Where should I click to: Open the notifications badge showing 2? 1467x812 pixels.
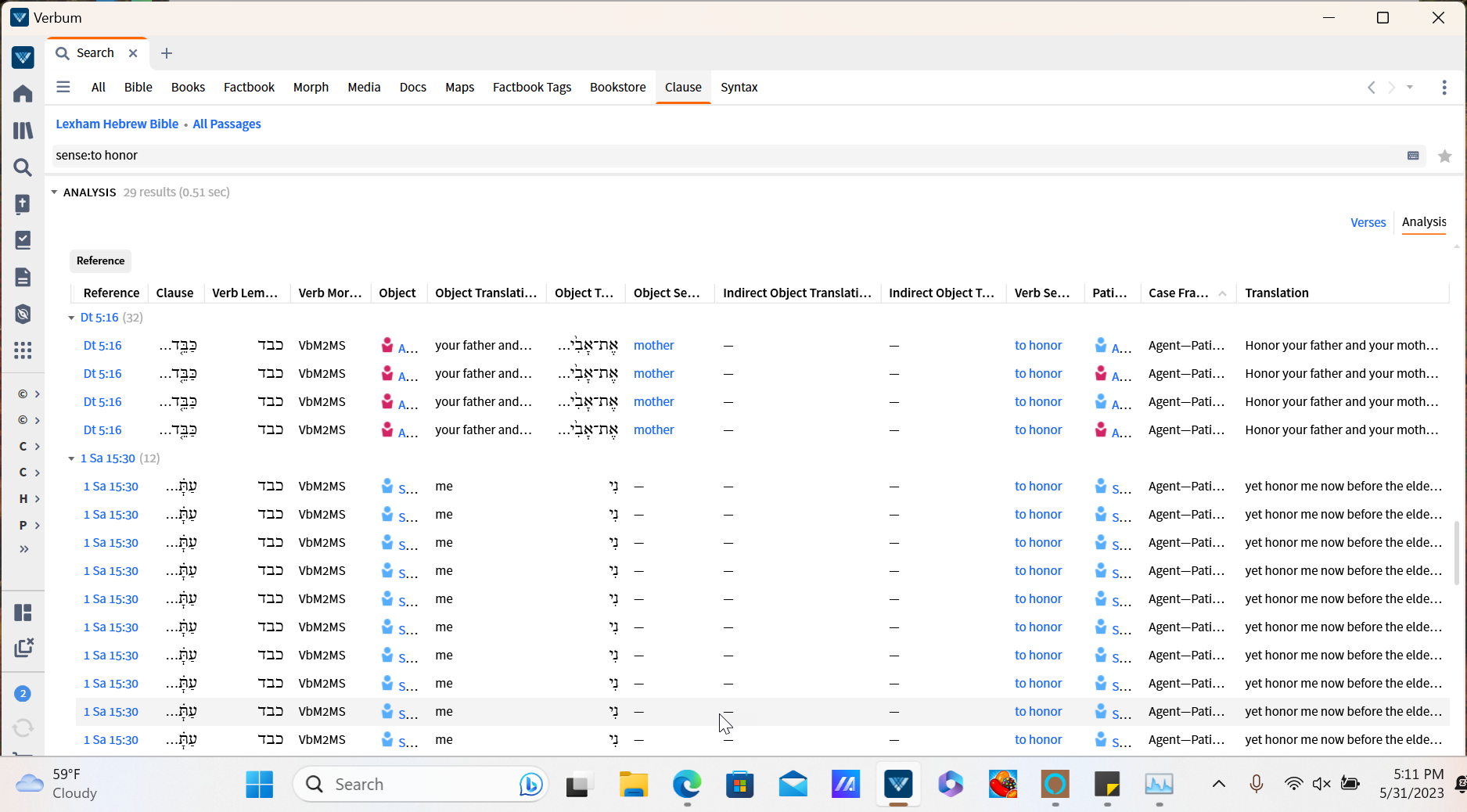point(23,694)
